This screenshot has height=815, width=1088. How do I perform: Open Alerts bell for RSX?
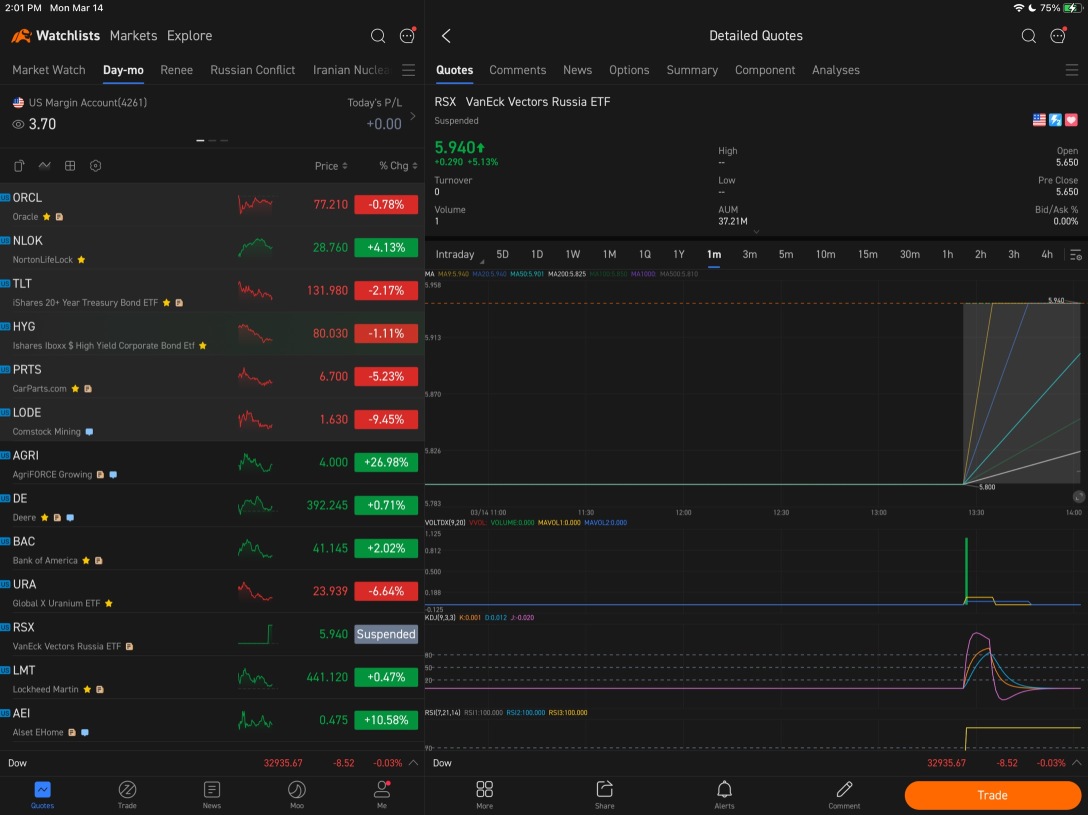tap(724, 795)
